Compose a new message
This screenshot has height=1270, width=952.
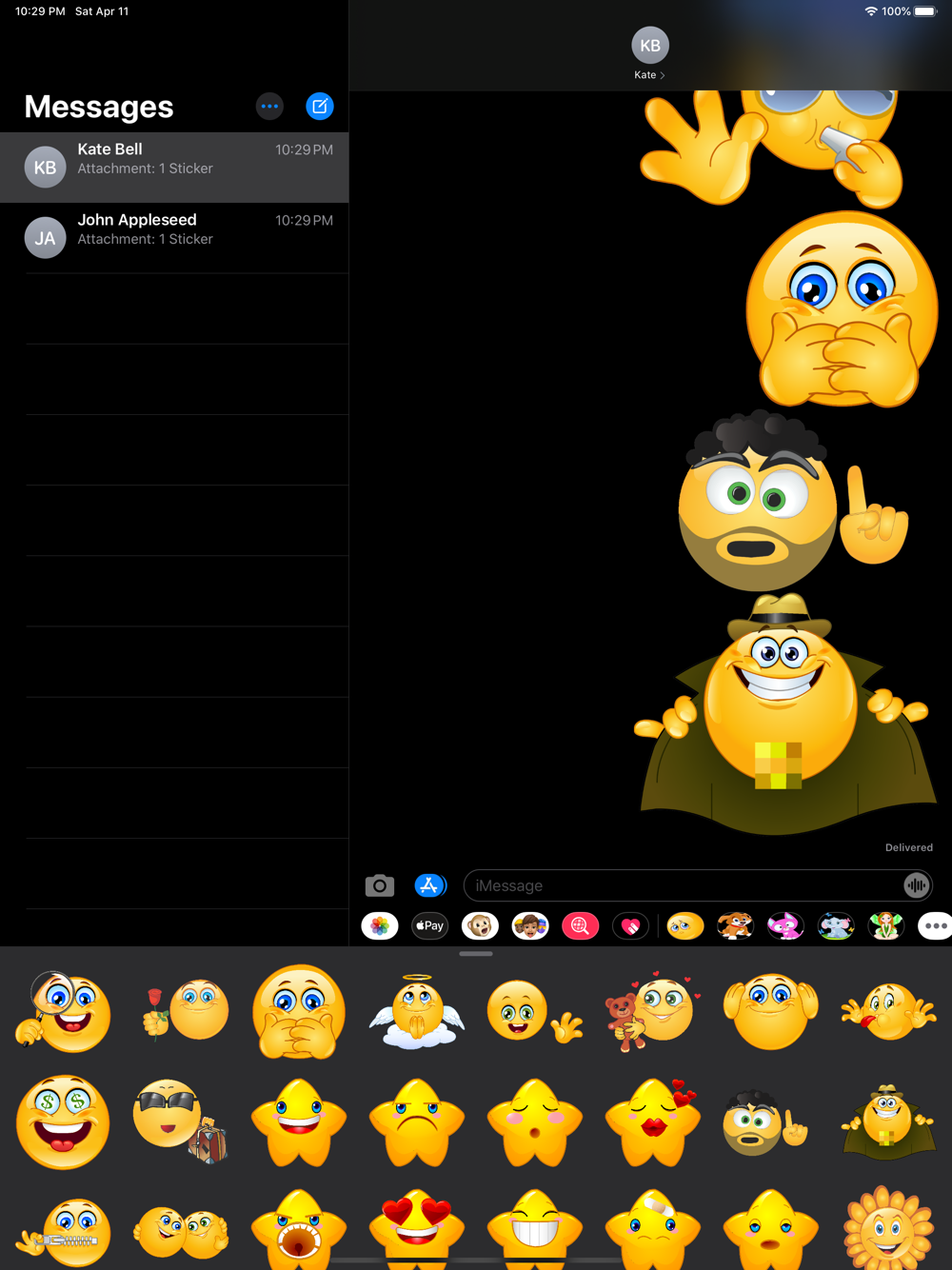click(320, 107)
